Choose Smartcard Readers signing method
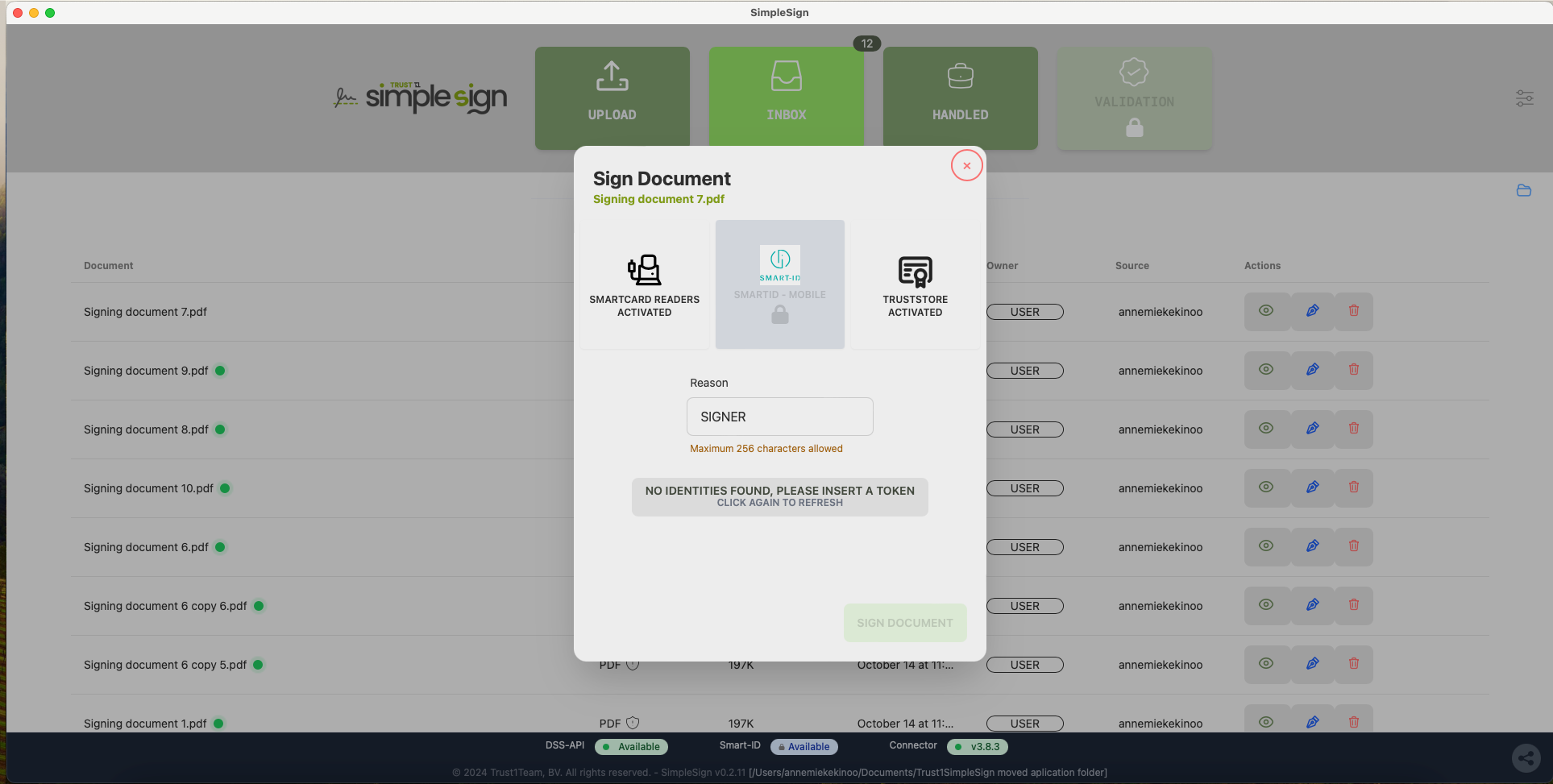This screenshot has height=784, width=1553. click(x=645, y=284)
